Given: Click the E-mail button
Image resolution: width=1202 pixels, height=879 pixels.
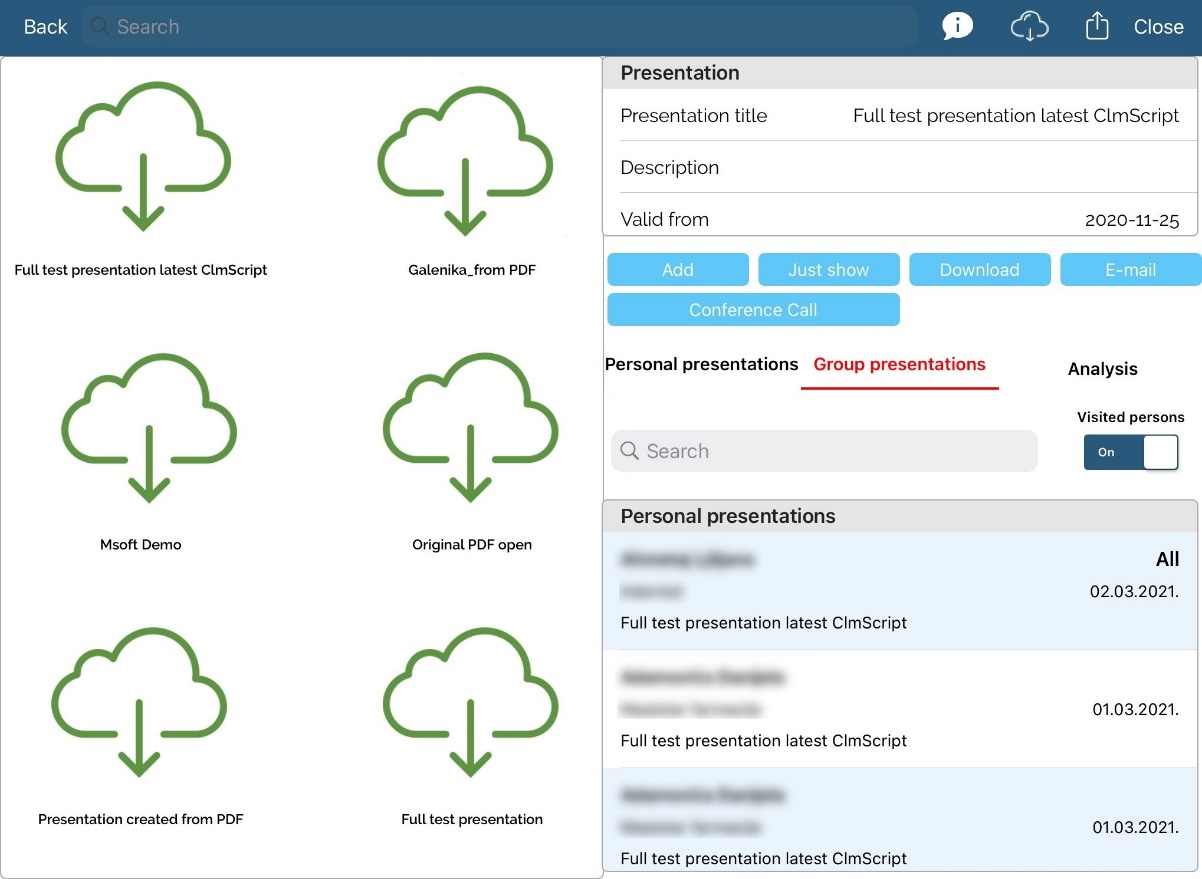Looking at the screenshot, I should pos(1130,270).
